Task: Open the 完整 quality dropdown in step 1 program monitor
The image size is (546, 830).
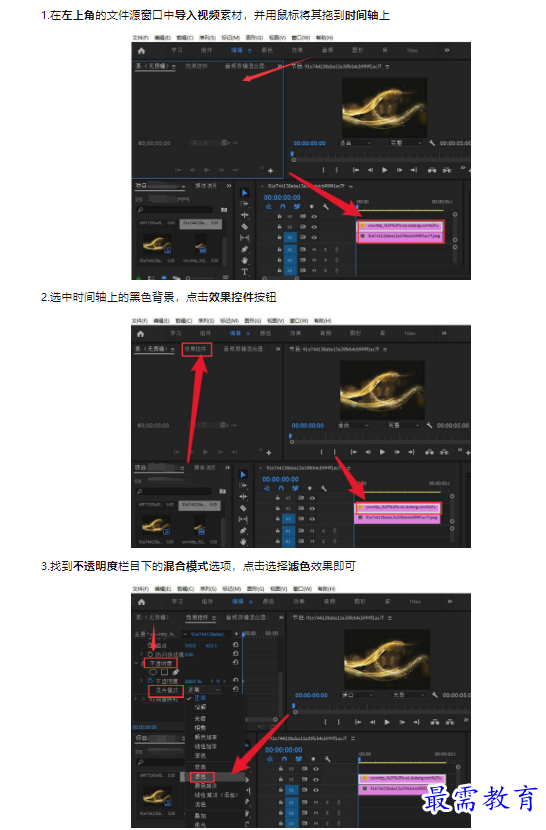Action: [406, 143]
